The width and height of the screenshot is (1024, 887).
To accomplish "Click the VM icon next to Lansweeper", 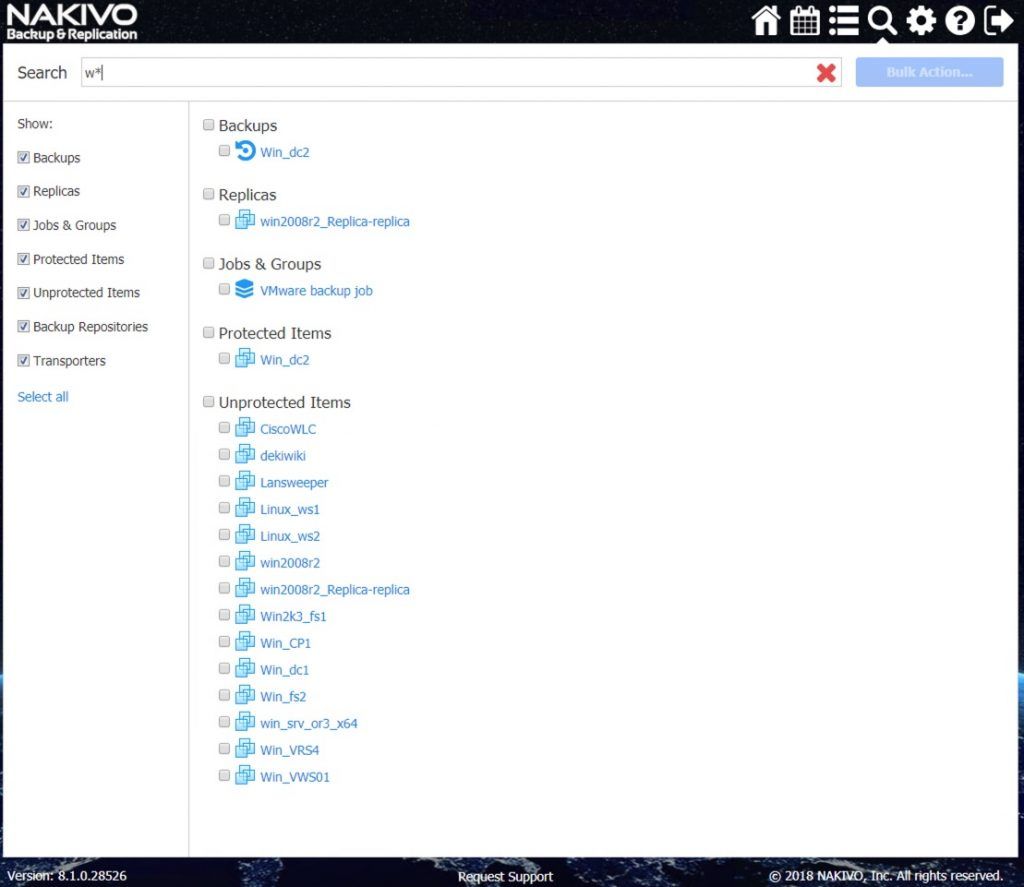I will pos(245,481).
